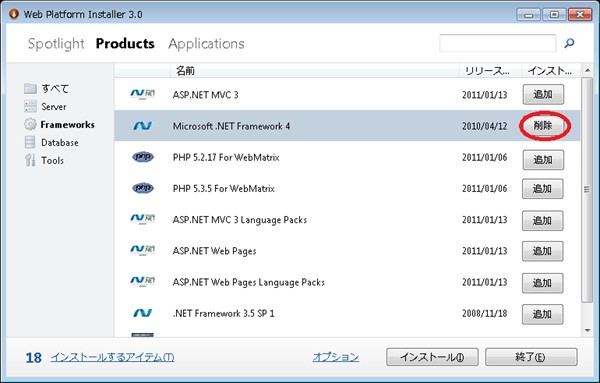Screen dimensions: 600x383
Task: Open the インストールするアイテム link
Action: tap(112, 357)
